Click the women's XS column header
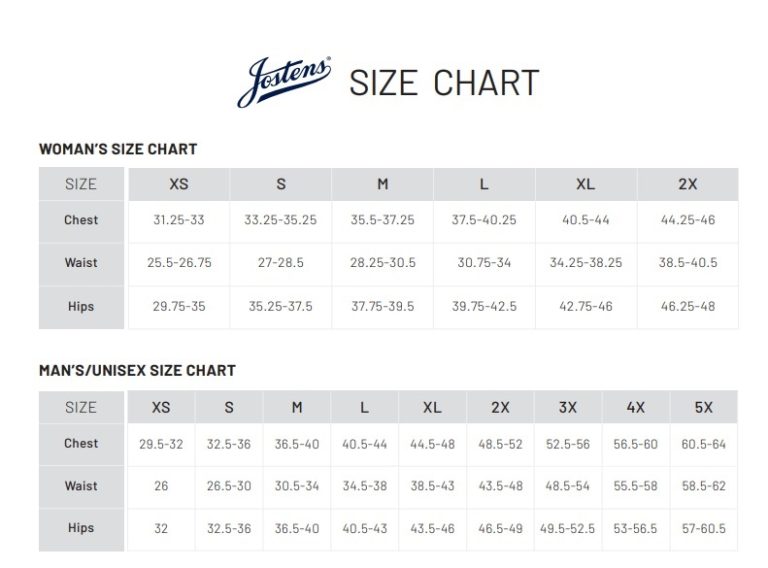 (x=179, y=184)
